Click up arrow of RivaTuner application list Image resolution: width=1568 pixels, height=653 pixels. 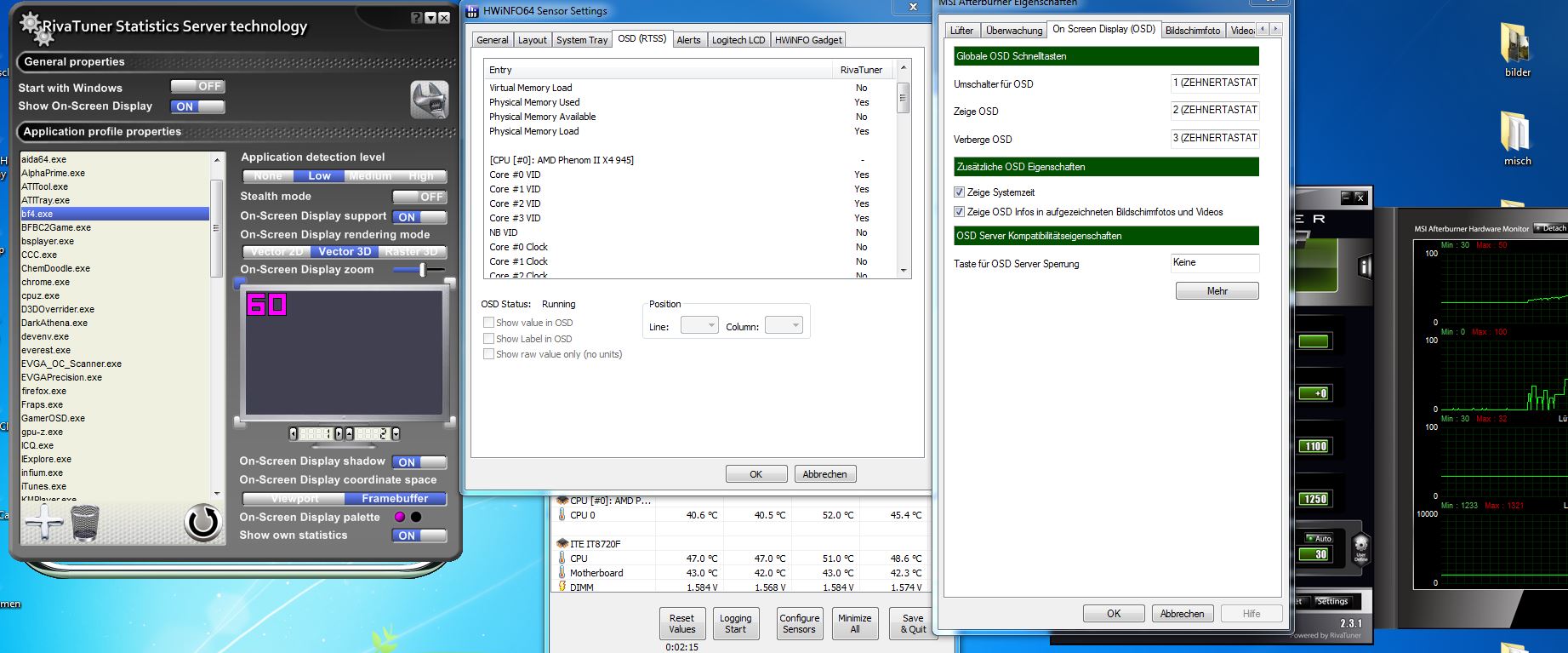coord(218,160)
